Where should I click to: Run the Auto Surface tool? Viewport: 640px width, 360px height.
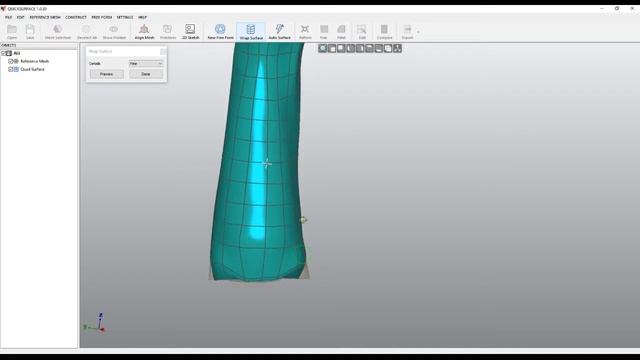click(x=280, y=31)
